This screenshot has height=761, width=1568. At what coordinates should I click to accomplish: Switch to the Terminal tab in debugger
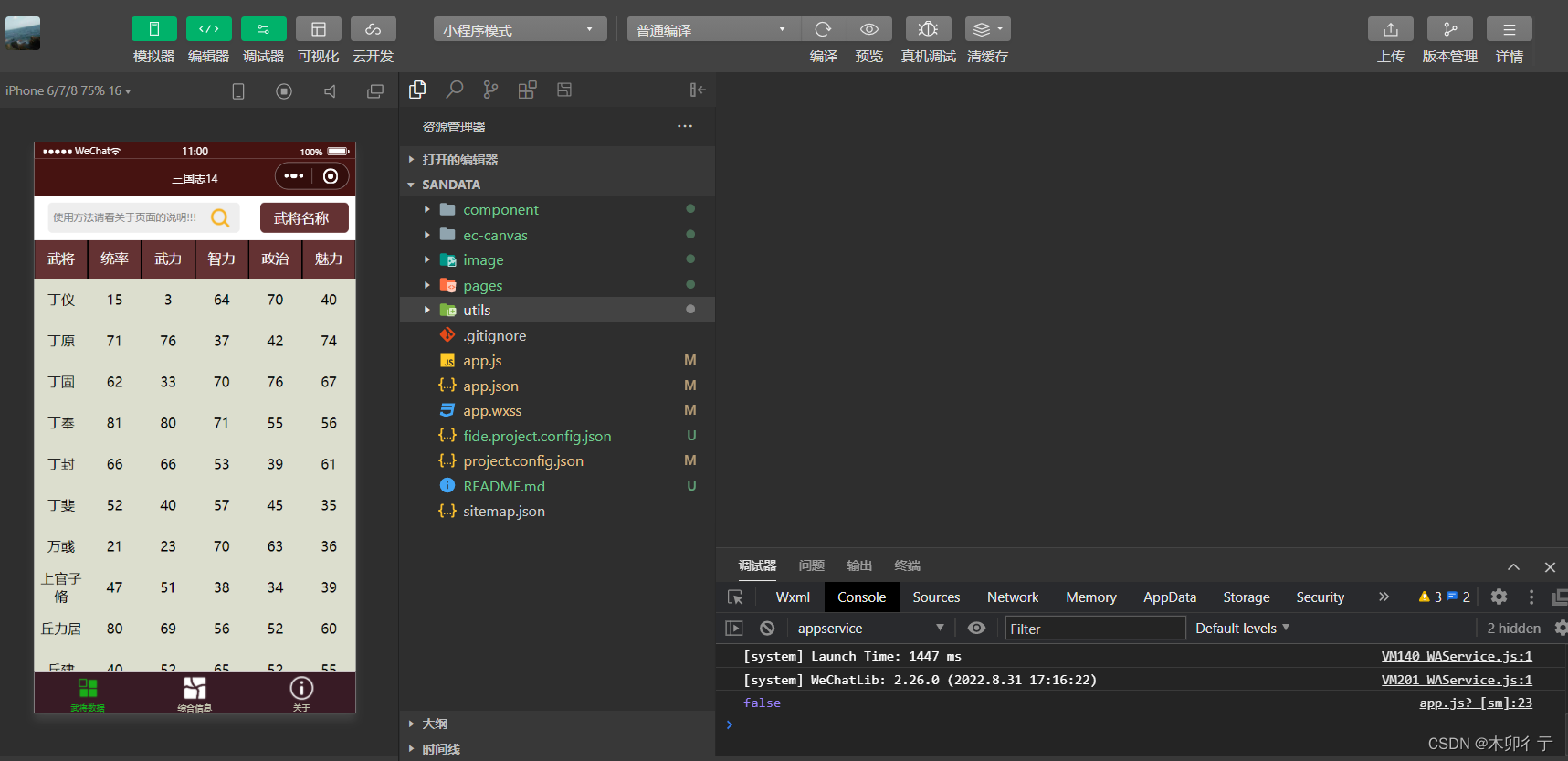[907, 565]
